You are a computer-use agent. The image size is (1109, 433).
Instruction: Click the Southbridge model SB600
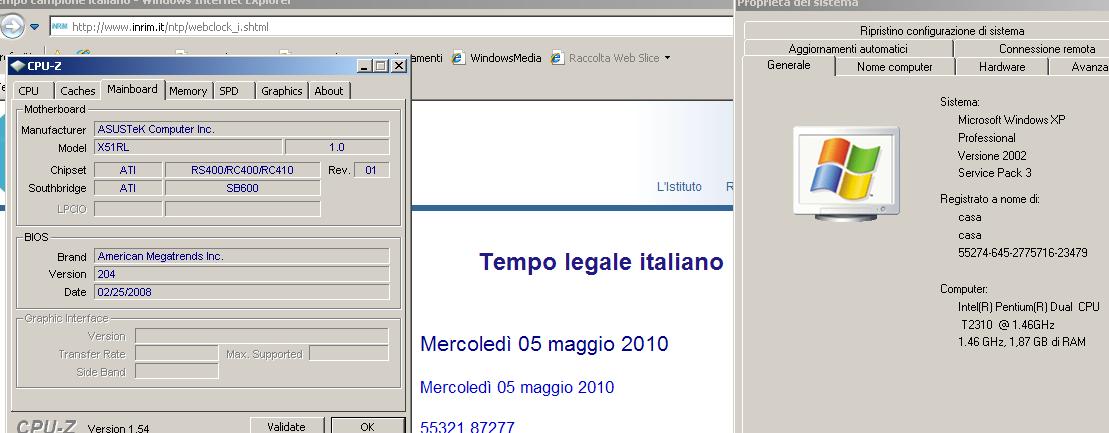tap(243, 188)
